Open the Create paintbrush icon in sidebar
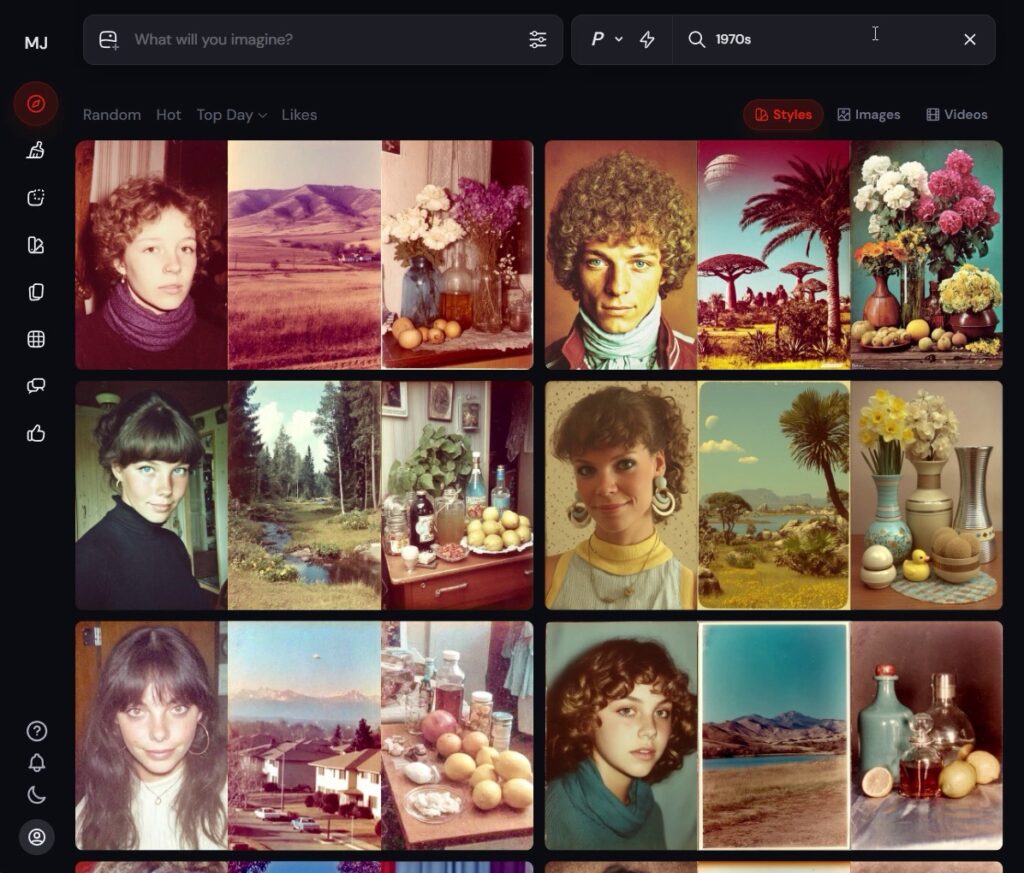Screen dimensions: 1024x873 coord(36,151)
